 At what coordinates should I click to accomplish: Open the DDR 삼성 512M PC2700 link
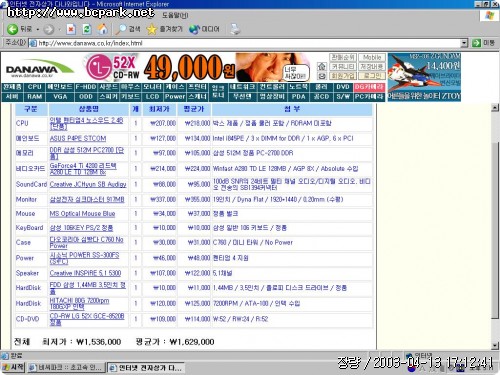pyautogui.click(x=86, y=153)
